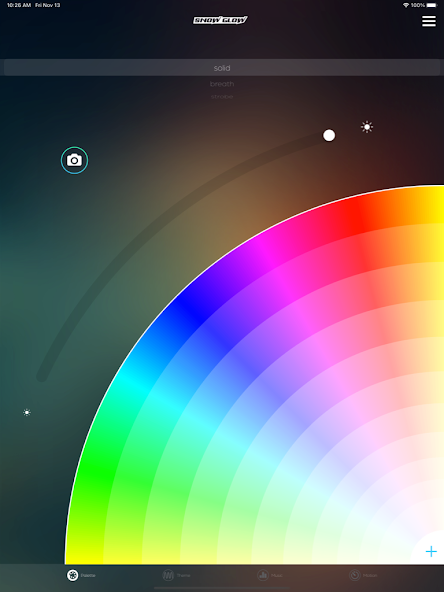
Task: Choose the breath mode option
Action: coord(222,84)
